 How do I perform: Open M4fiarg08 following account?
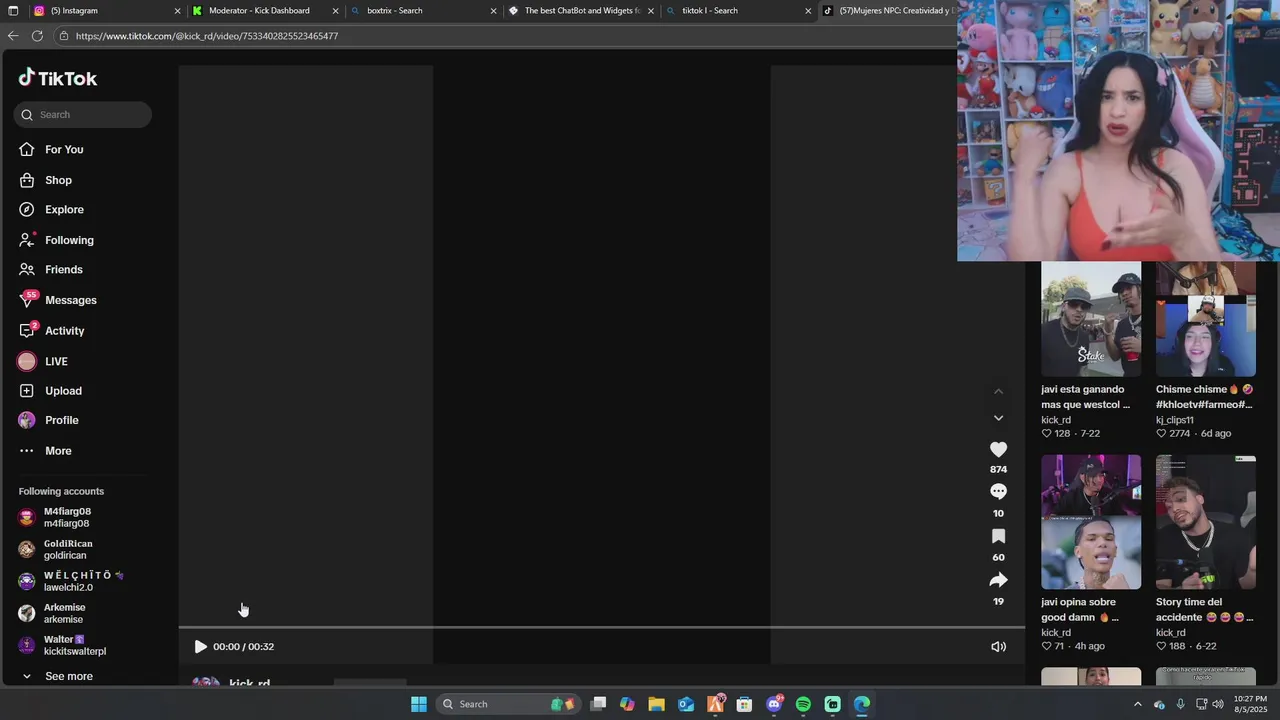(67, 517)
